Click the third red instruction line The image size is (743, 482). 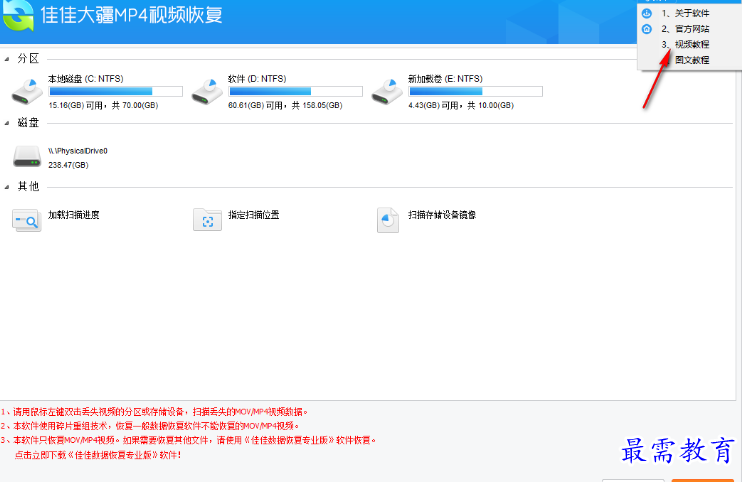point(189,440)
